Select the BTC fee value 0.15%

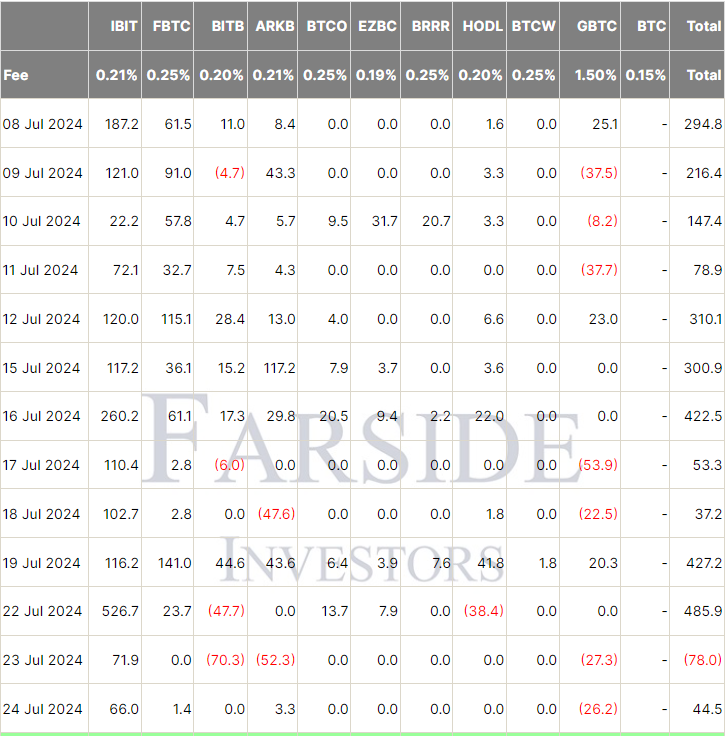[646, 75]
